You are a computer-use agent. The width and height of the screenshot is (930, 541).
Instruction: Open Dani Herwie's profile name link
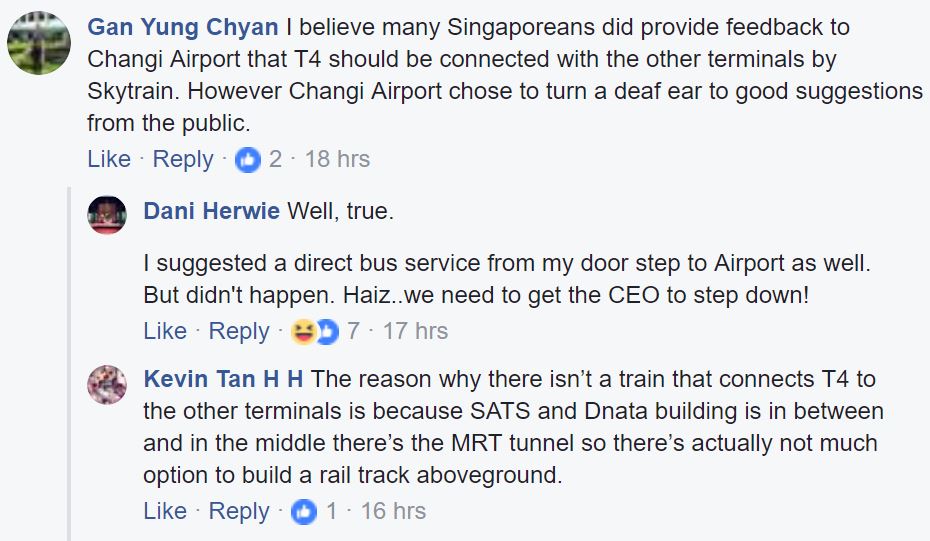click(211, 211)
